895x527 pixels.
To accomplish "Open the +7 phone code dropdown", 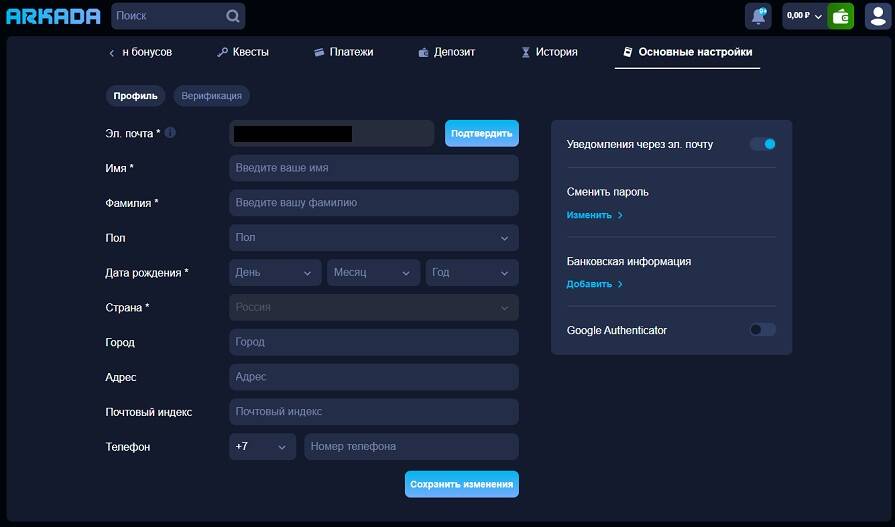I will pos(263,446).
